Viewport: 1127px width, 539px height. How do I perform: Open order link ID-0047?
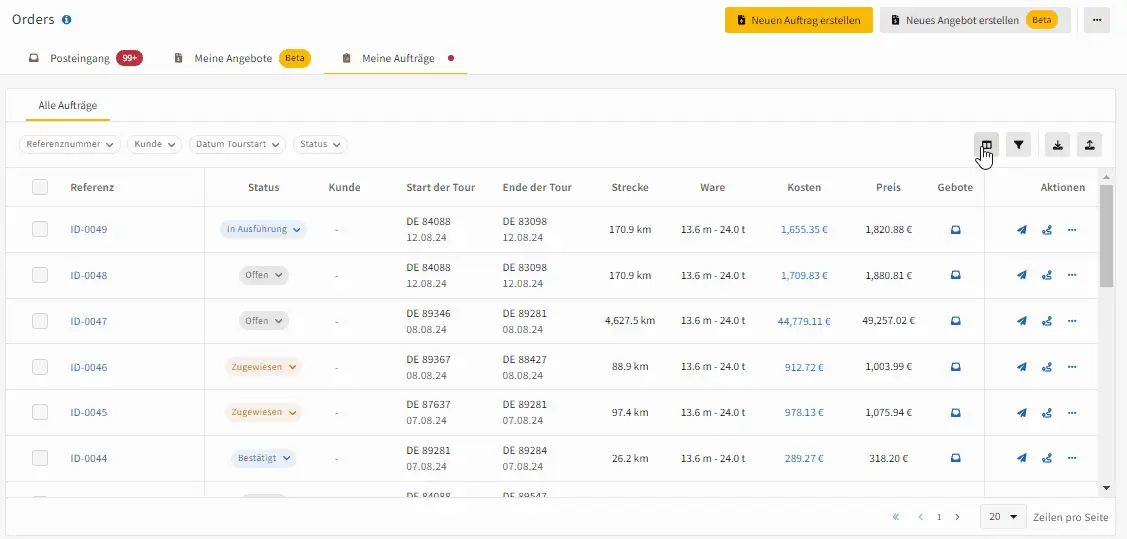tap(88, 321)
